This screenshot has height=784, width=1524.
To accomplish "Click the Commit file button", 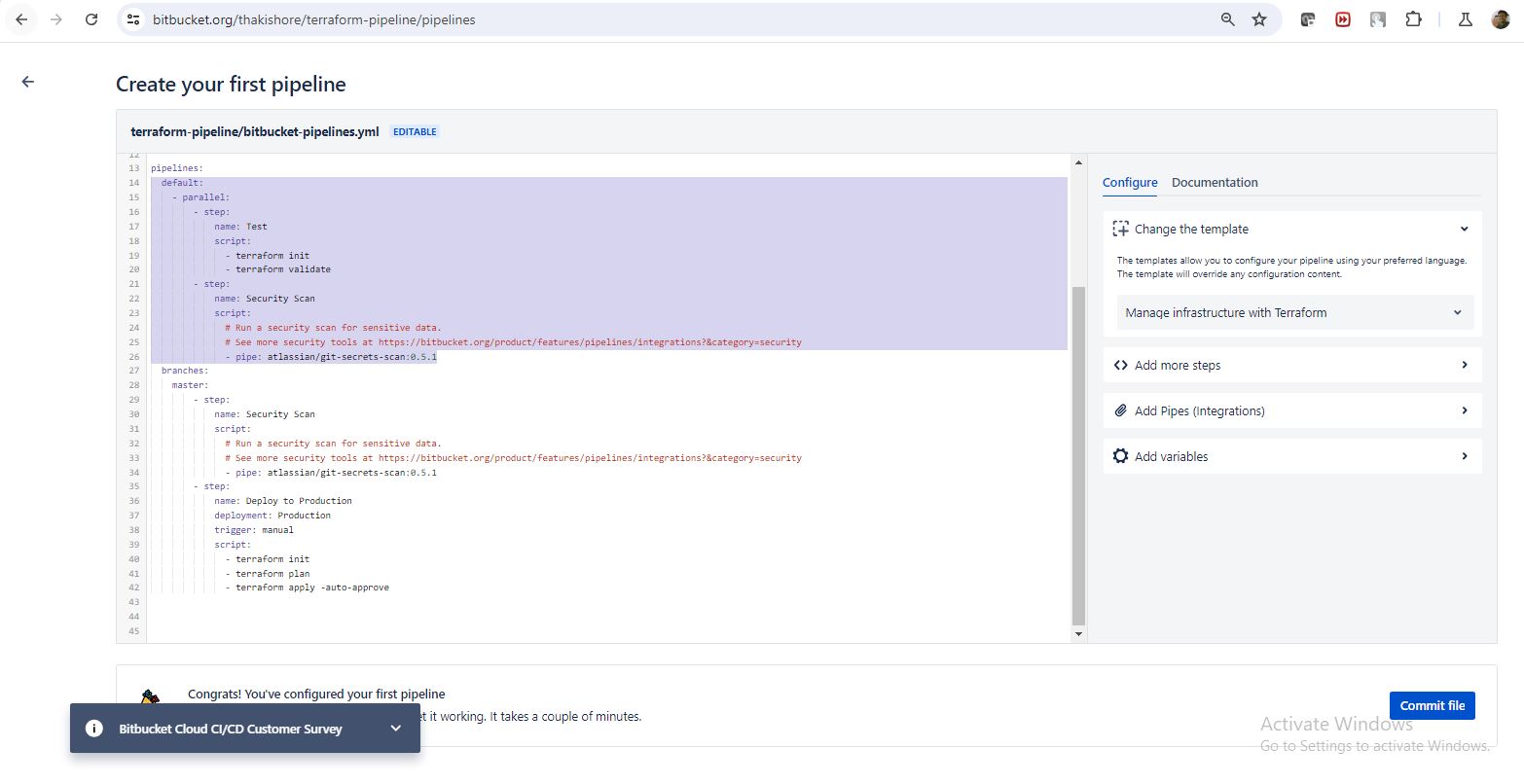I will [x=1432, y=705].
